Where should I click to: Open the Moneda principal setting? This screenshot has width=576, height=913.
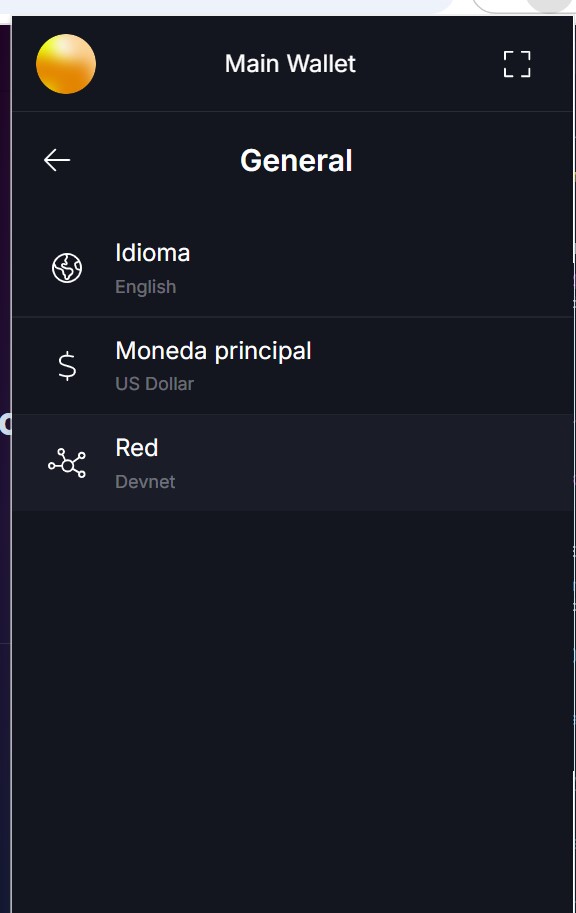tap(292, 366)
